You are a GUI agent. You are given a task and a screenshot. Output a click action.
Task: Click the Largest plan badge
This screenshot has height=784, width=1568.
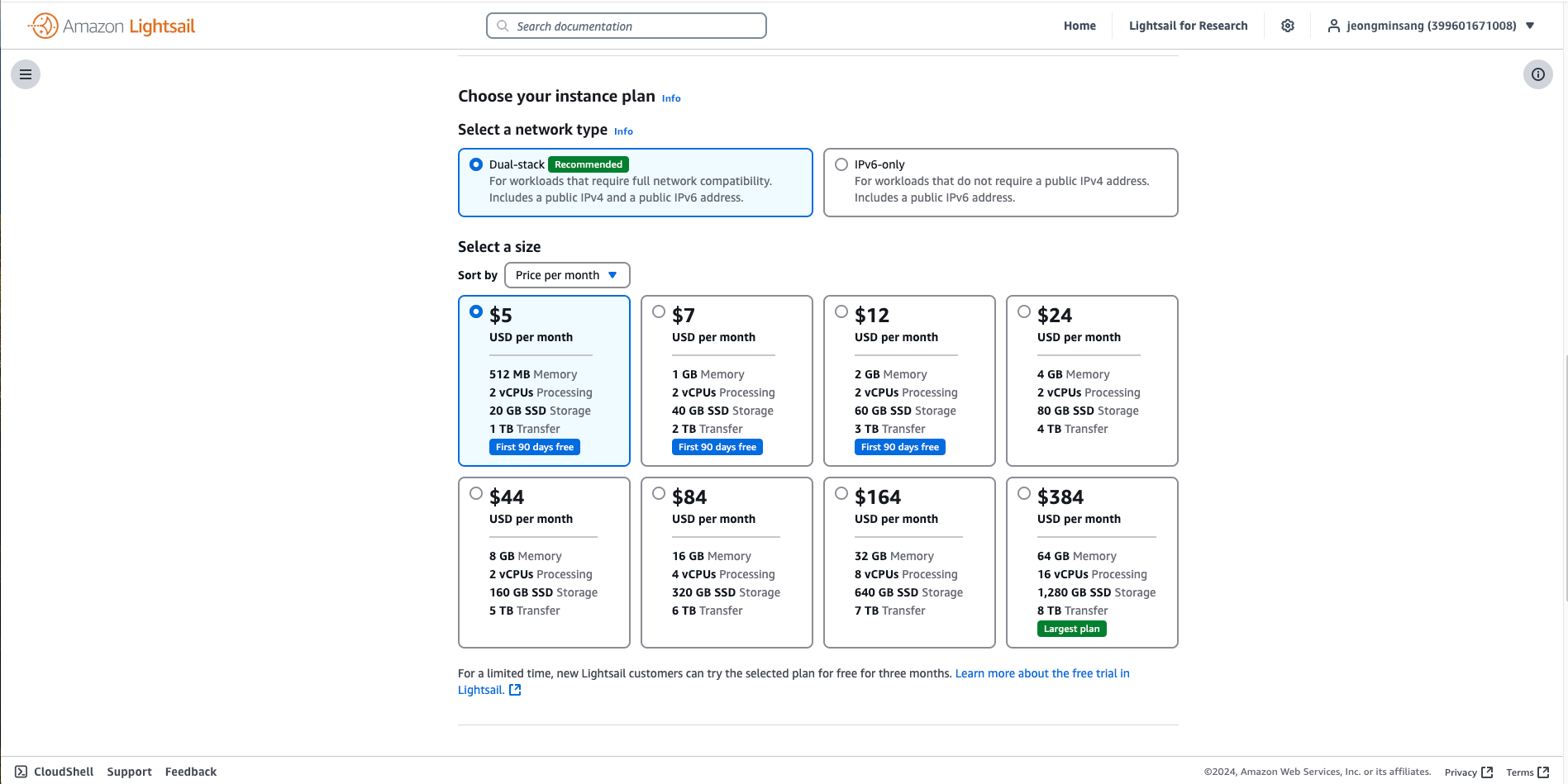pyautogui.click(x=1072, y=629)
